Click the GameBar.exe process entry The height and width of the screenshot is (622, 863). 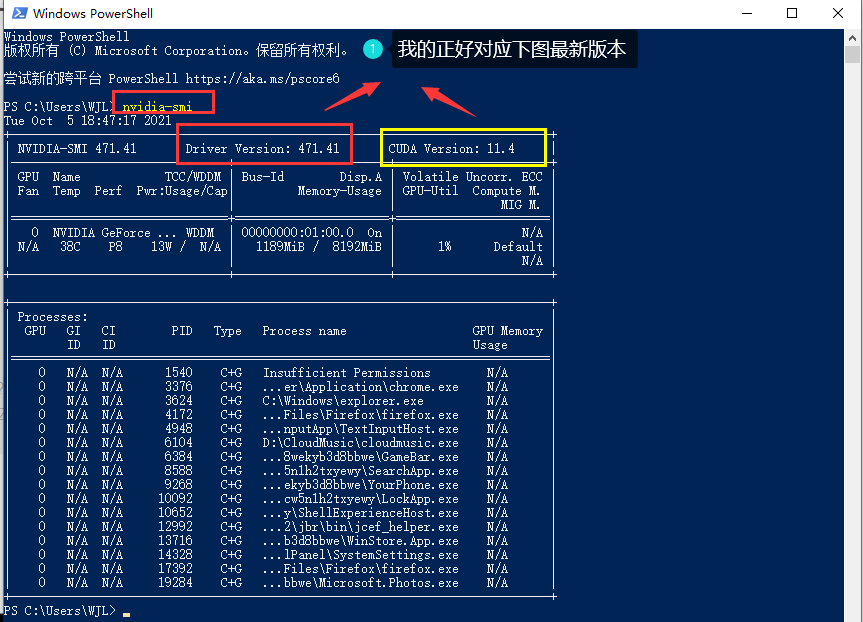click(x=361, y=457)
